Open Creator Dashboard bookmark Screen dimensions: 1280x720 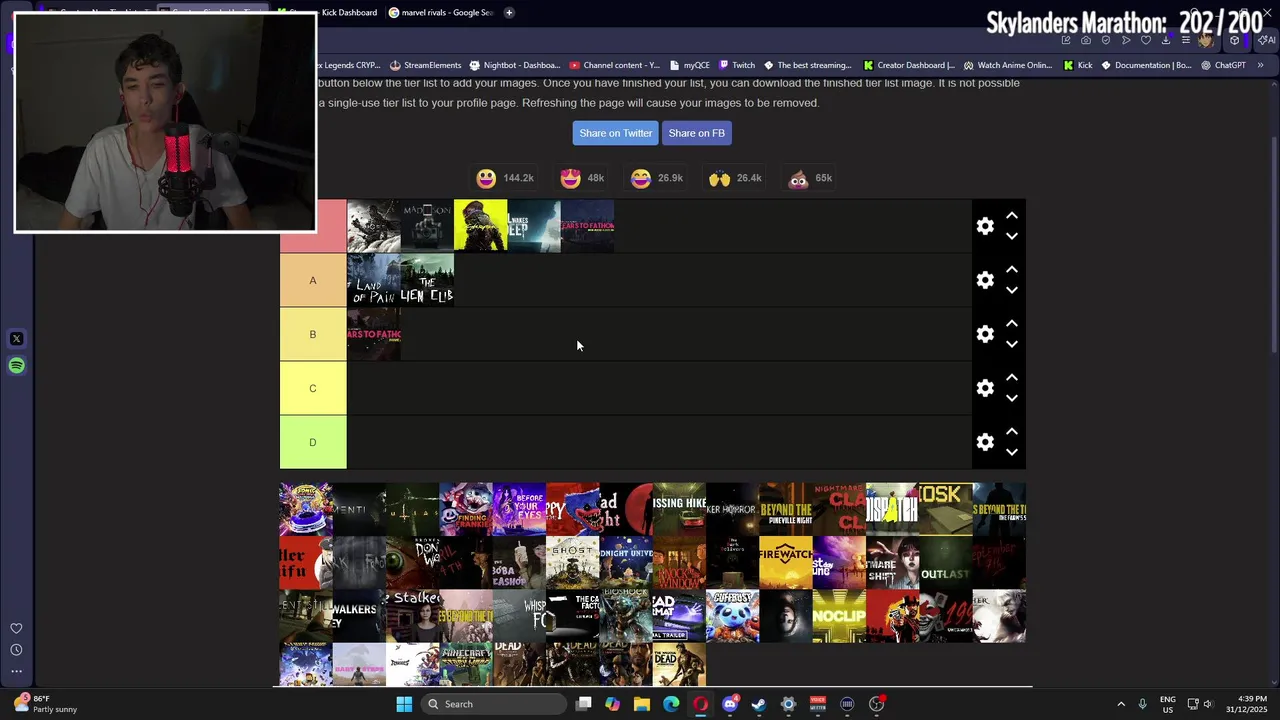(908, 65)
